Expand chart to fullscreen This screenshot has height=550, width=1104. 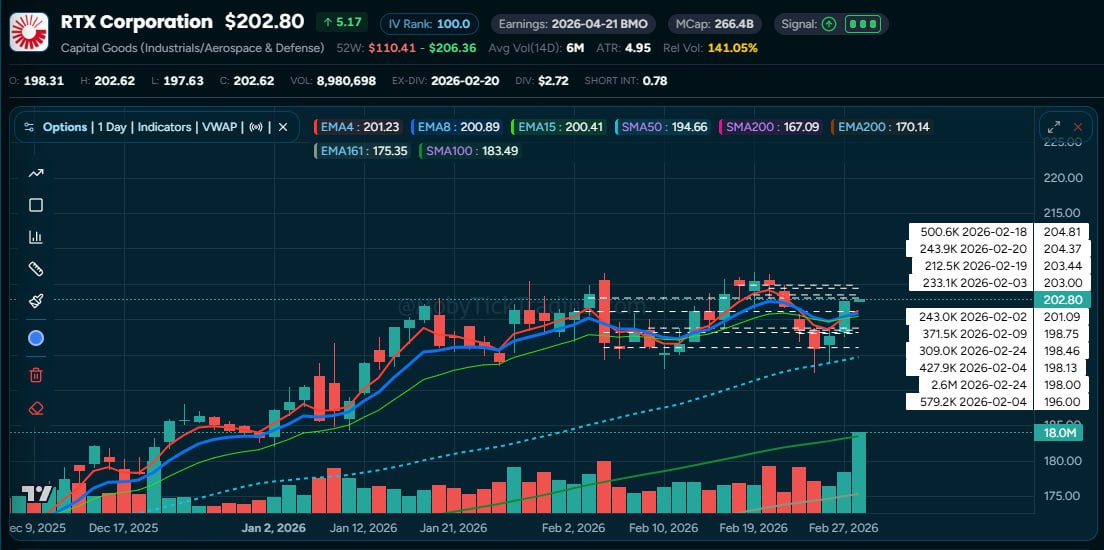pos(1053,127)
